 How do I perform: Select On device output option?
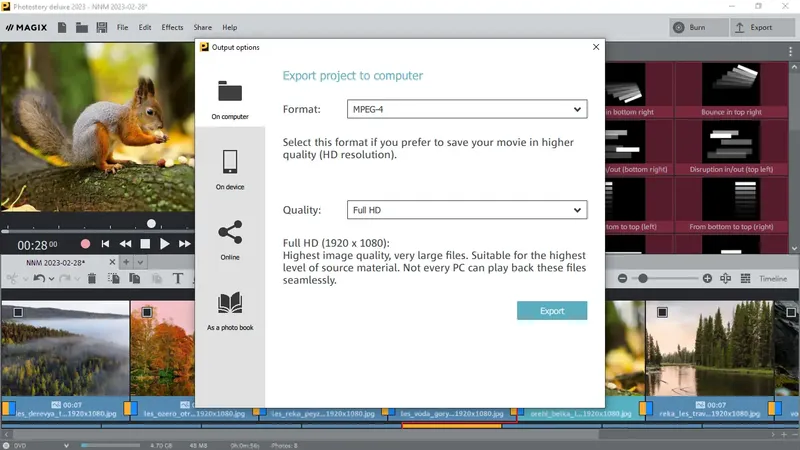coord(230,170)
